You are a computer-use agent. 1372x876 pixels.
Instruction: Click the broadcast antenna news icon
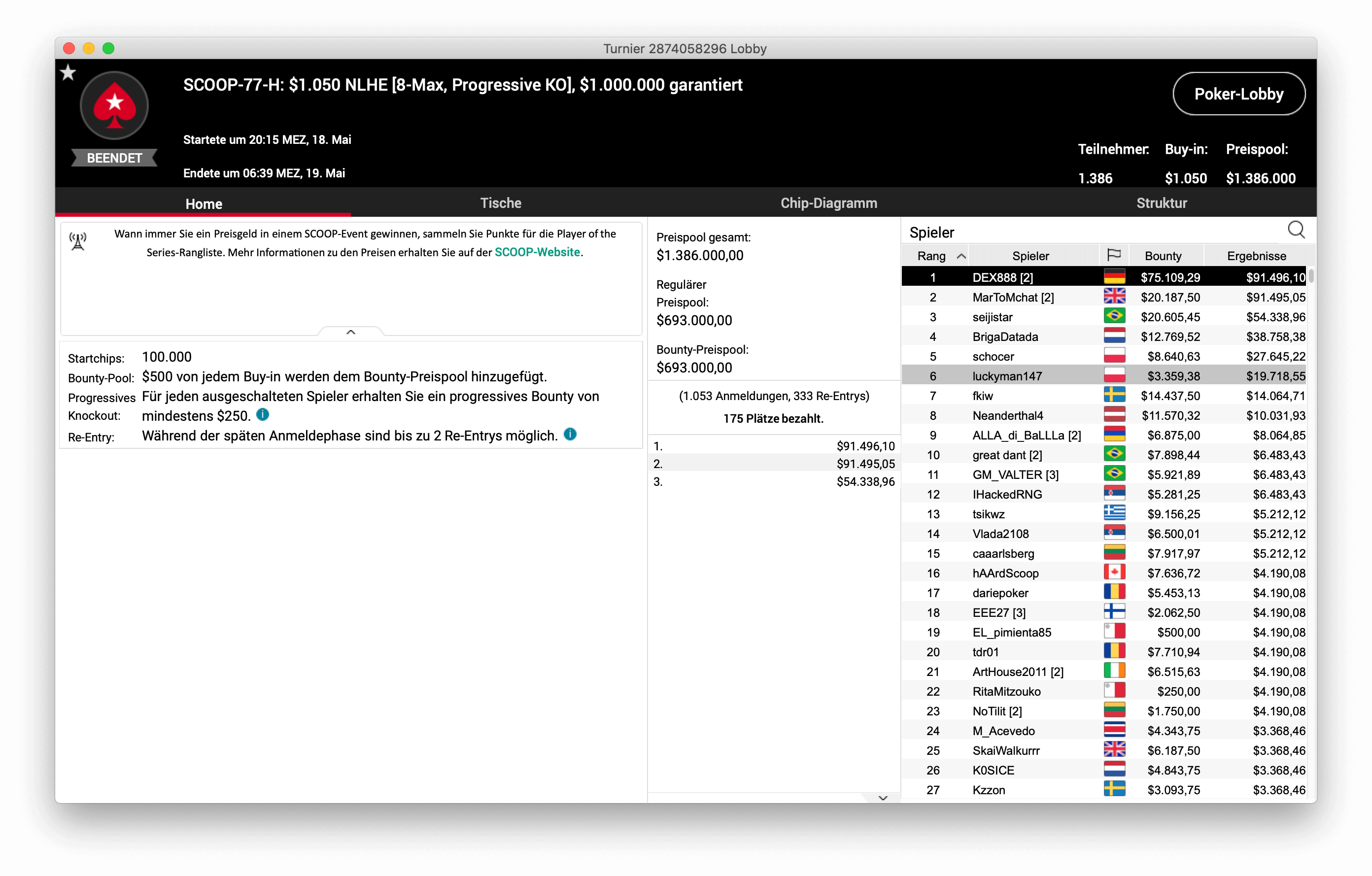pyautogui.click(x=78, y=241)
